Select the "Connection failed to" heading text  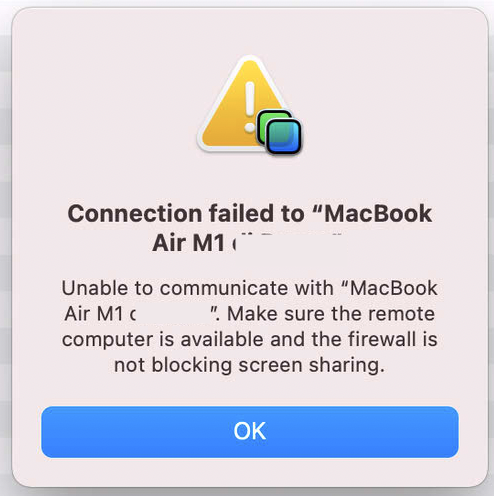(x=186, y=214)
